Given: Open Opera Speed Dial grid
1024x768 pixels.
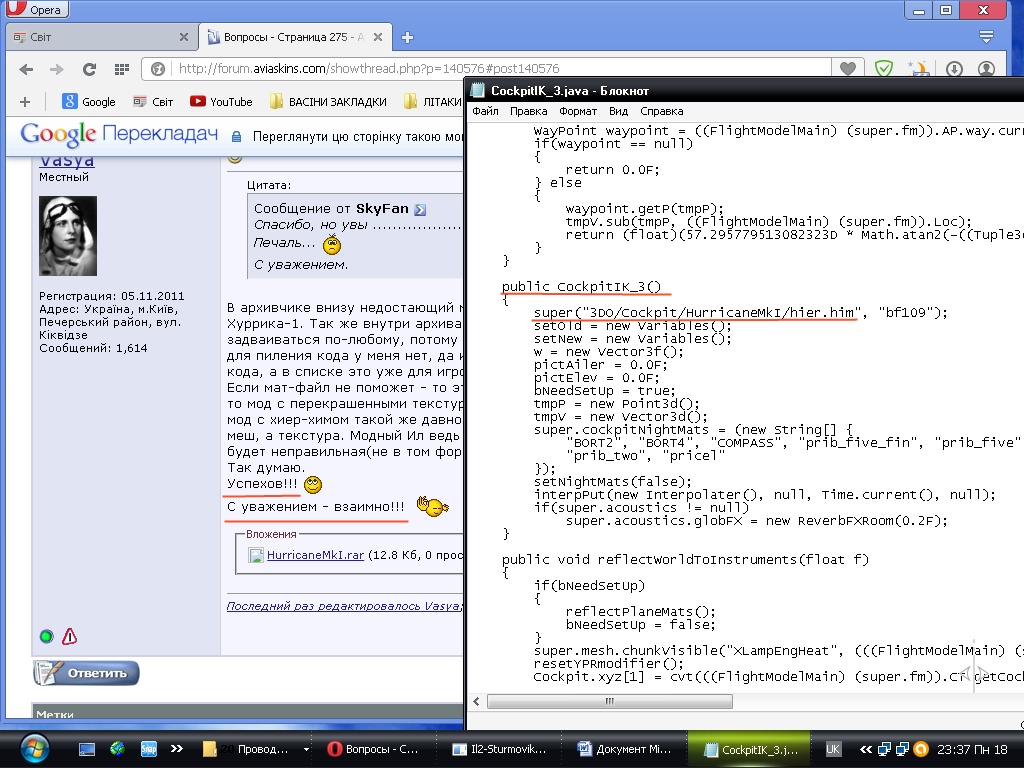Looking at the screenshot, I should point(120,69).
